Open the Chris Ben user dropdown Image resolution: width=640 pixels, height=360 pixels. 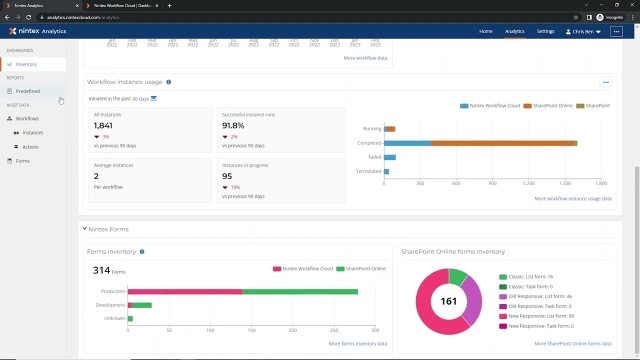coord(583,31)
